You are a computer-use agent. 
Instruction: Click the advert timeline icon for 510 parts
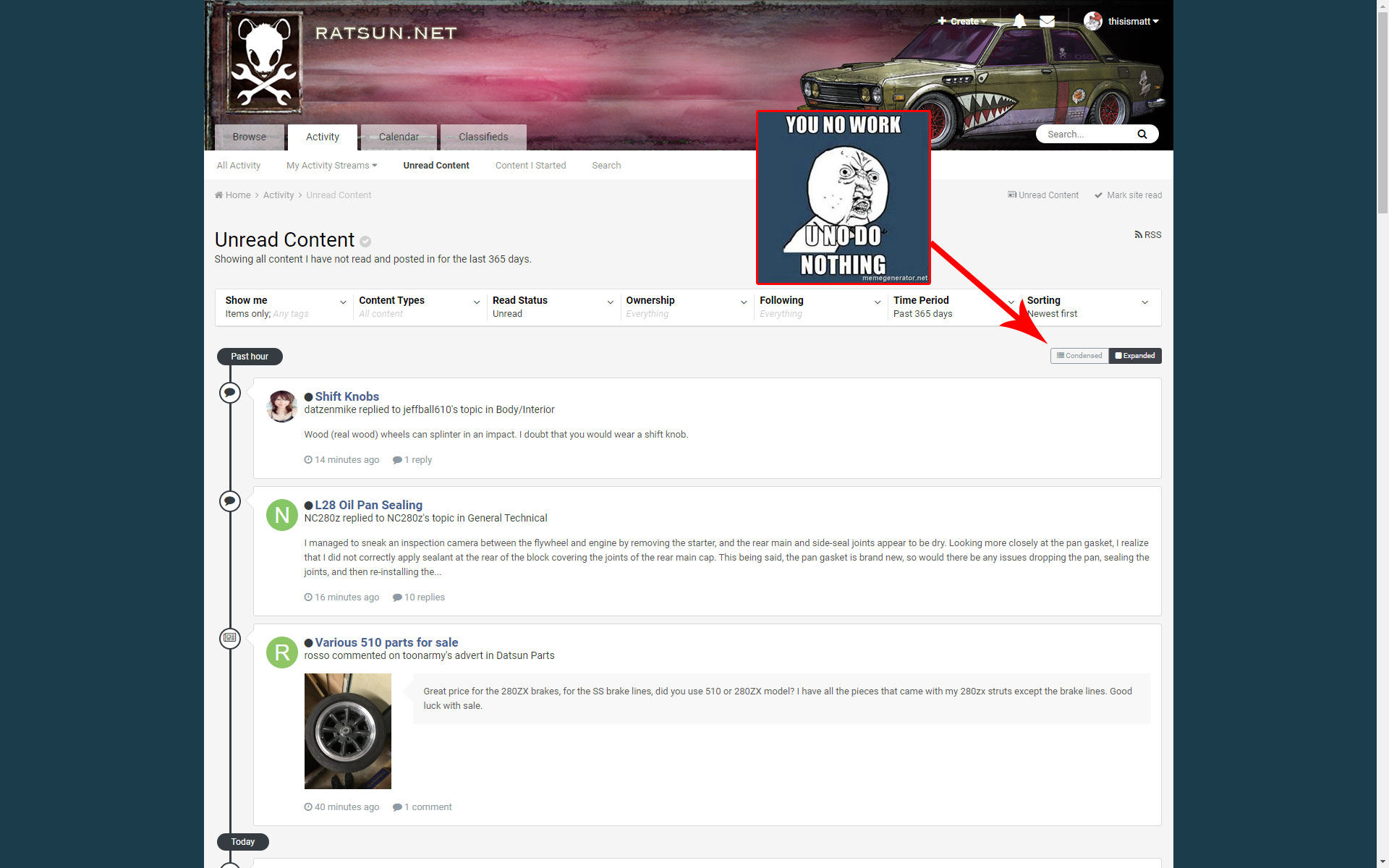tap(230, 638)
